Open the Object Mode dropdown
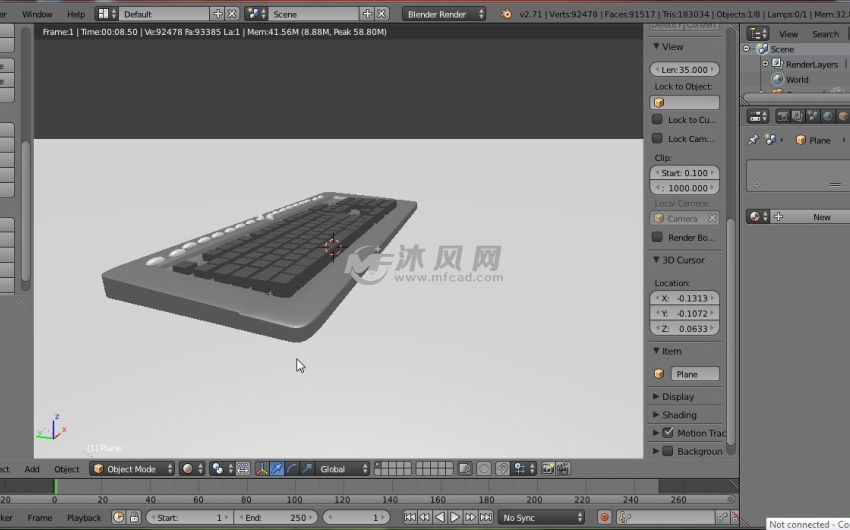The height and width of the screenshot is (530, 850). point(132,468)
